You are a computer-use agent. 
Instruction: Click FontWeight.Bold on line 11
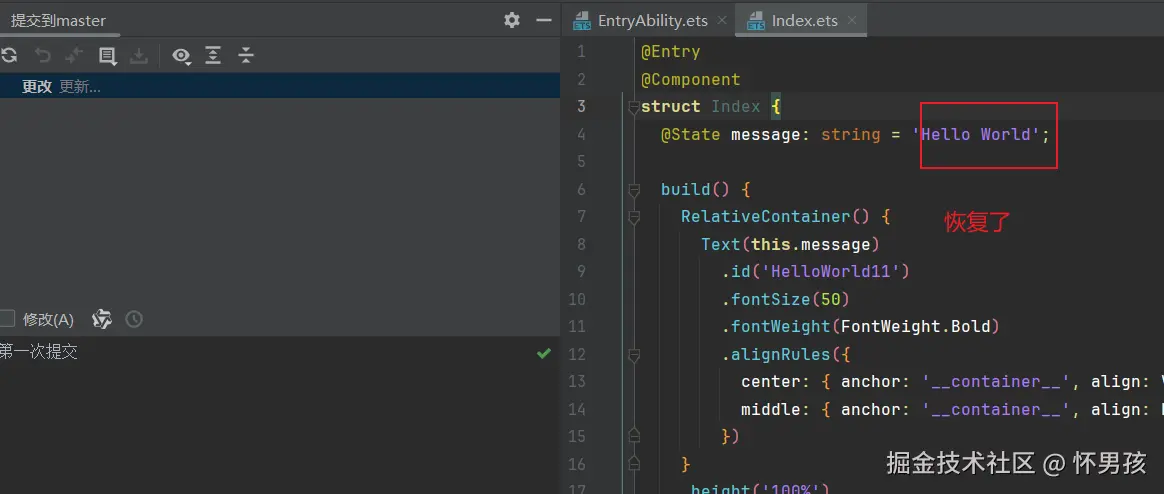[915, 327]
